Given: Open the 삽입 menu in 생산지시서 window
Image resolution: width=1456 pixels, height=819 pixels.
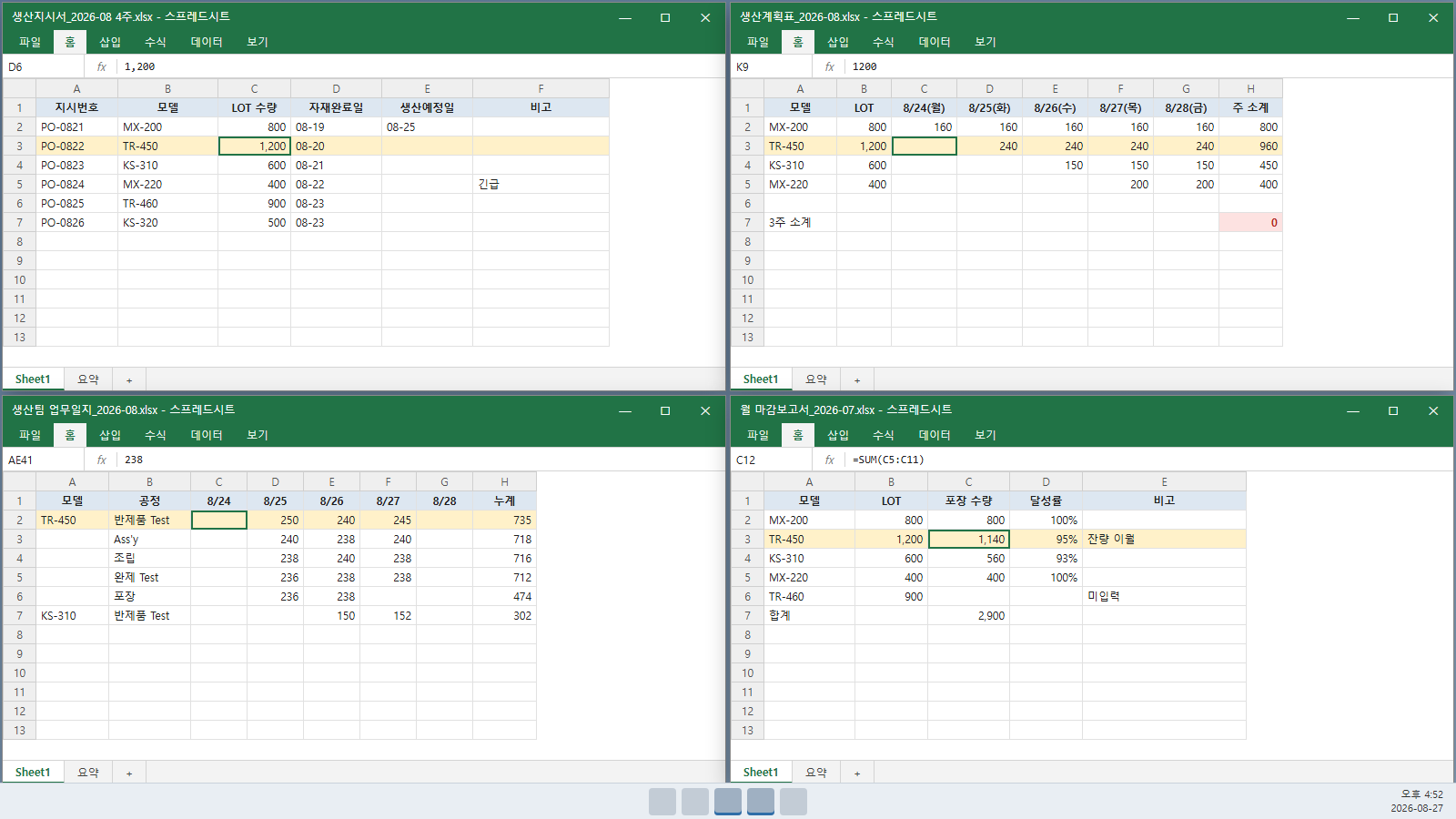Looking at the screenshot, I should (110, 42).
